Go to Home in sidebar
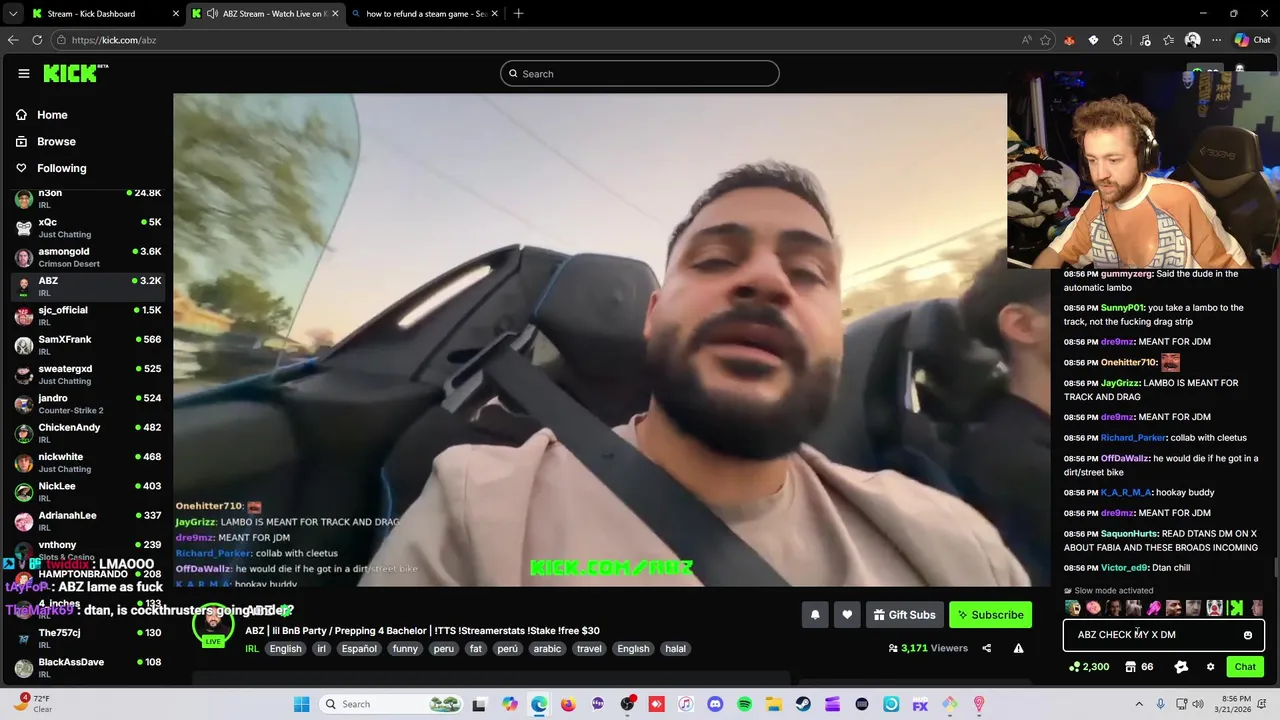The width and height of the screenshot is (1280, 720). (x=42, y=115)
